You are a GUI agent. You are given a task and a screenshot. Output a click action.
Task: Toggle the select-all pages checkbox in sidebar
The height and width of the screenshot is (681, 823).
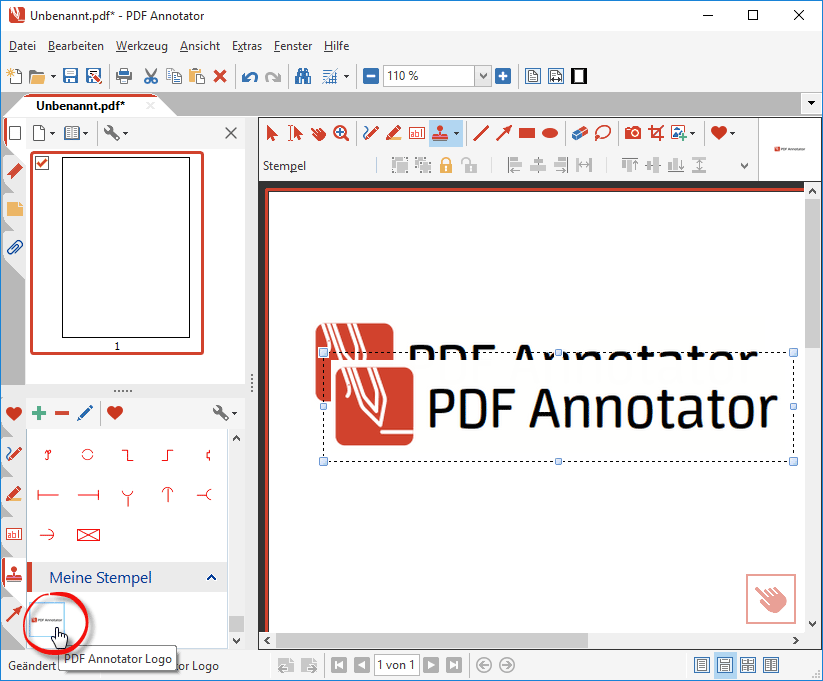(15, 133)
